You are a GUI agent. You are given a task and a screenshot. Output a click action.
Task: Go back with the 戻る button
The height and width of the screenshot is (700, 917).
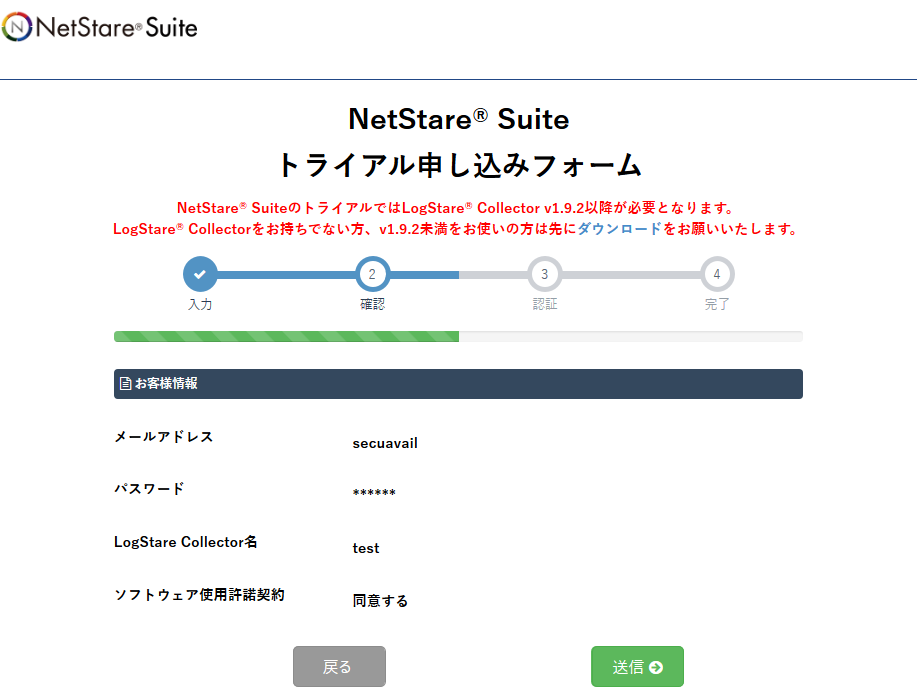pyautogui.click(x=339, y=666)
